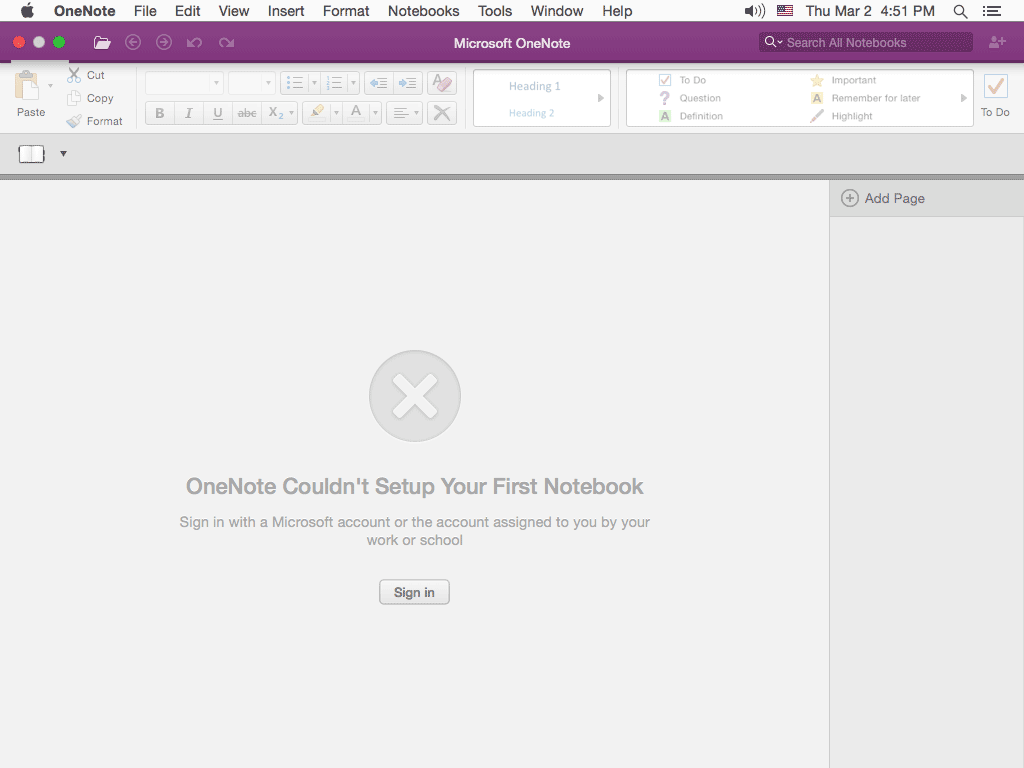Image resolution: width=1024 pixels, height=768 pixels.
Task: Open the File menu
Action: [145, 11]
